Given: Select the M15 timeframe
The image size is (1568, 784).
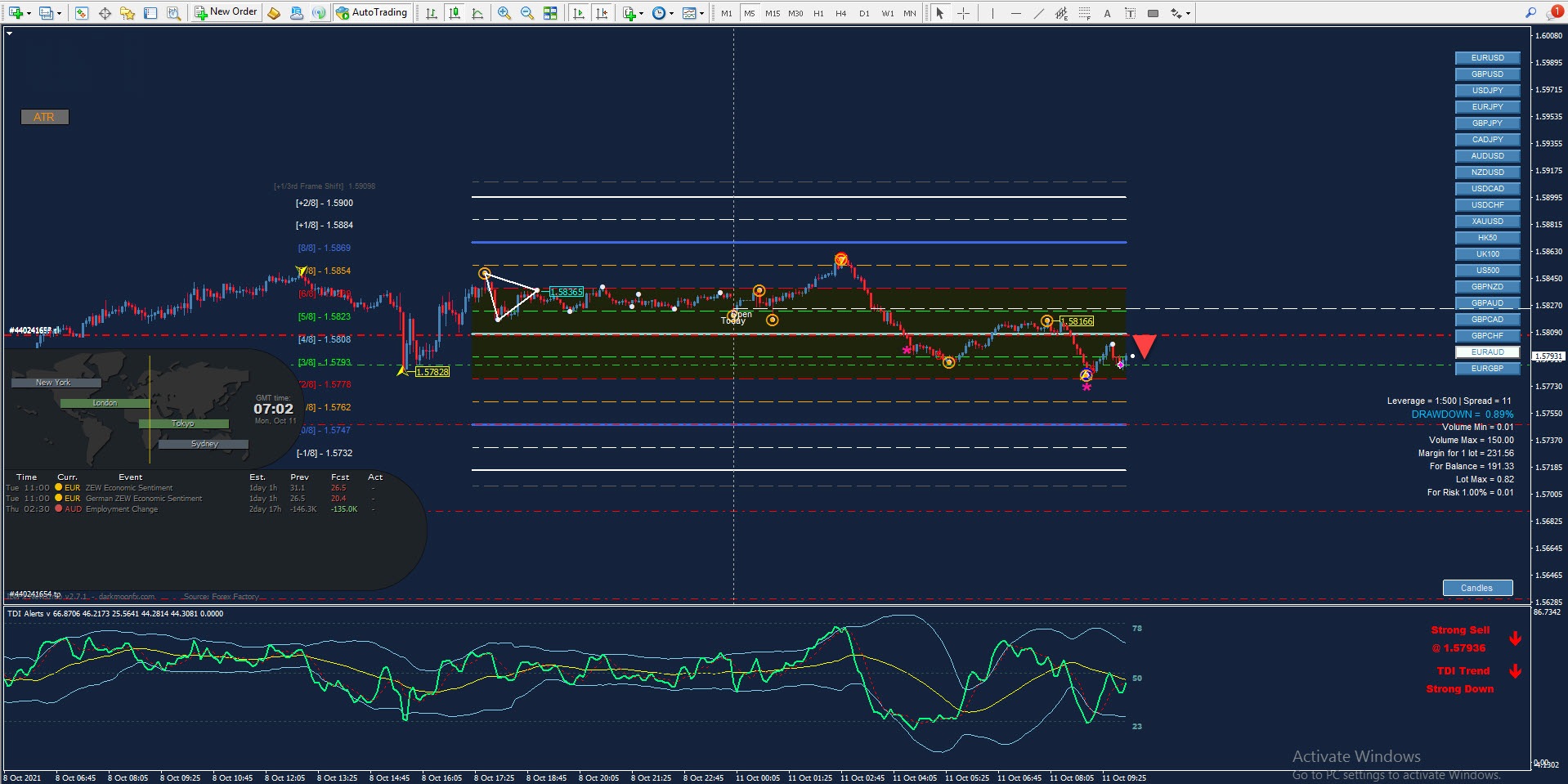Looking at the screenshot, I should (773, 13).
